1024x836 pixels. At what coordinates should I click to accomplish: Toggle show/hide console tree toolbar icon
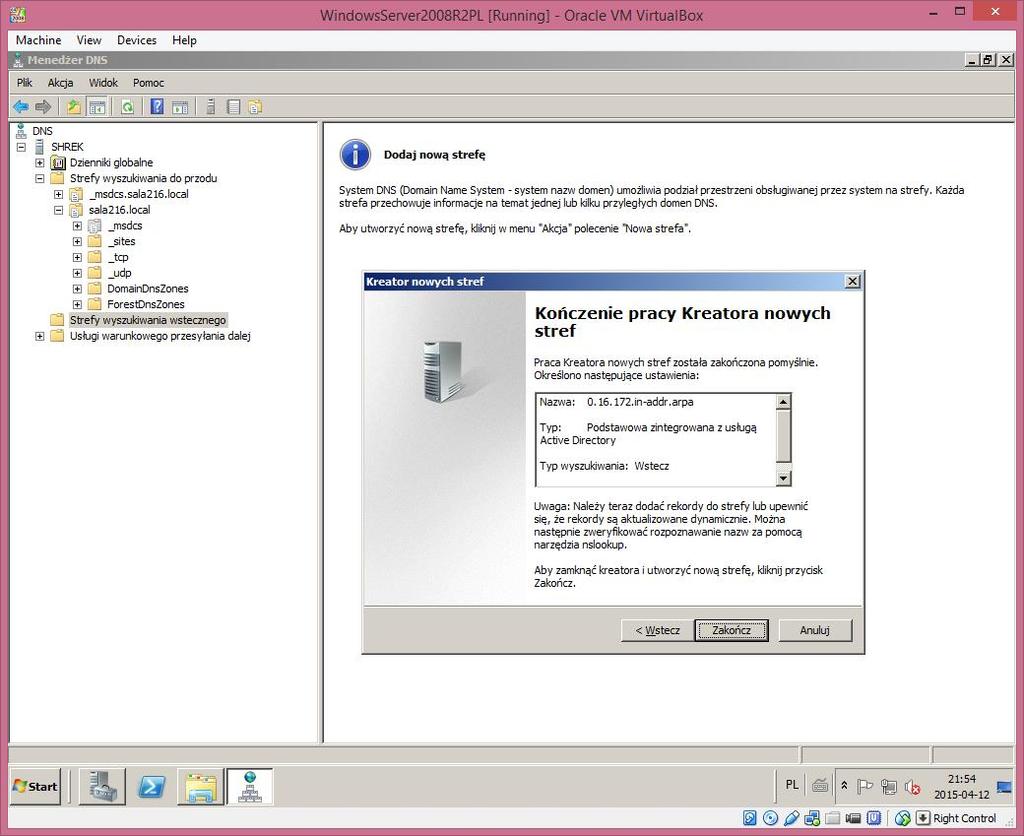tap(97, 106)
